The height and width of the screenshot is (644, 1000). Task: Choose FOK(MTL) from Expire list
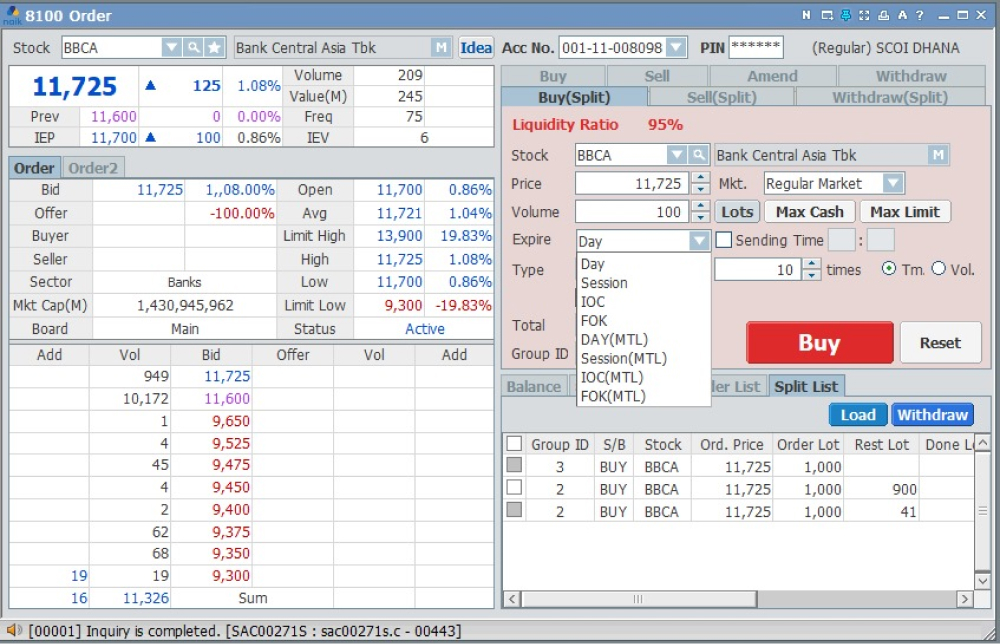click(613, 396)
